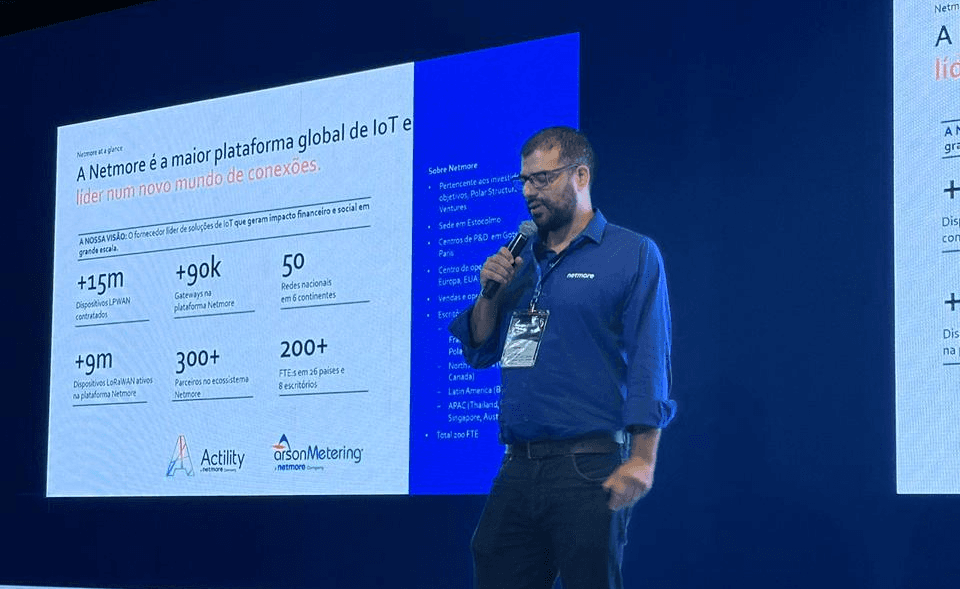Select the "+15m" statistic figure
The height and width of the screenshot is (589, 960).
(x=100, y=282)
